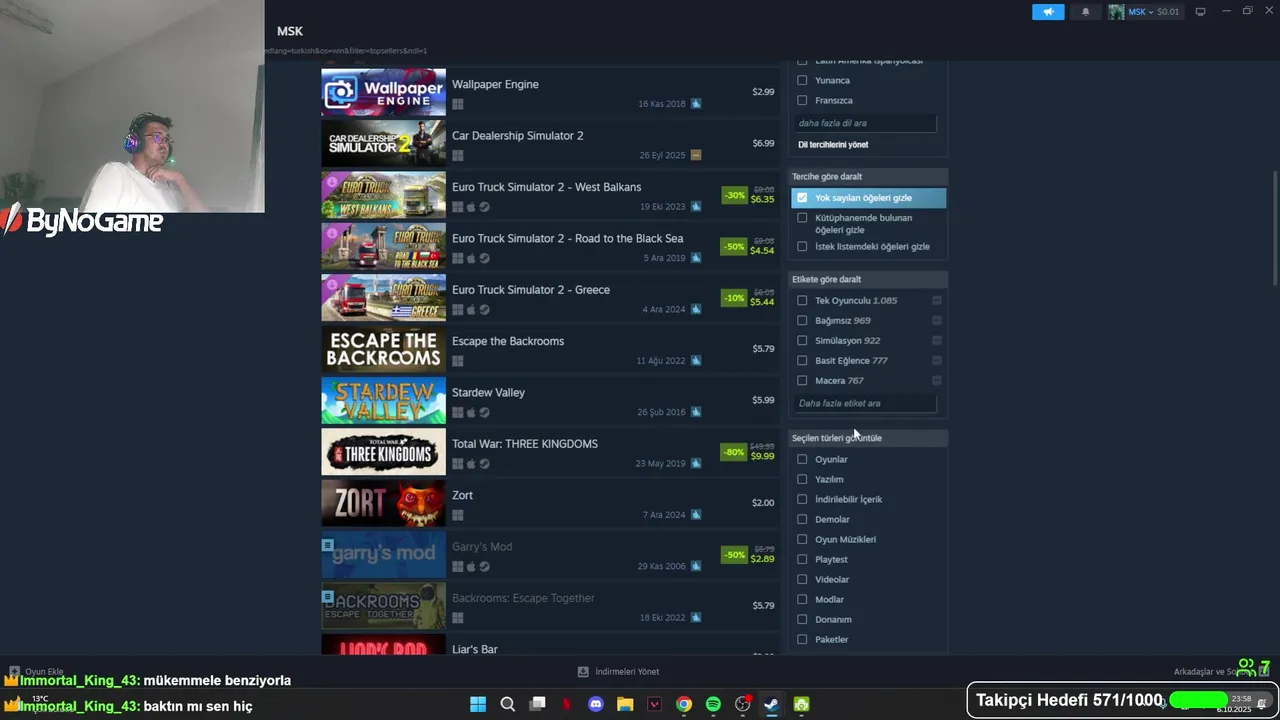Uncheck Yok sayılan öğeleri gizle
Image resolution: width=1280 pixels, height=720 pixels.
click(x=802, y=198)
